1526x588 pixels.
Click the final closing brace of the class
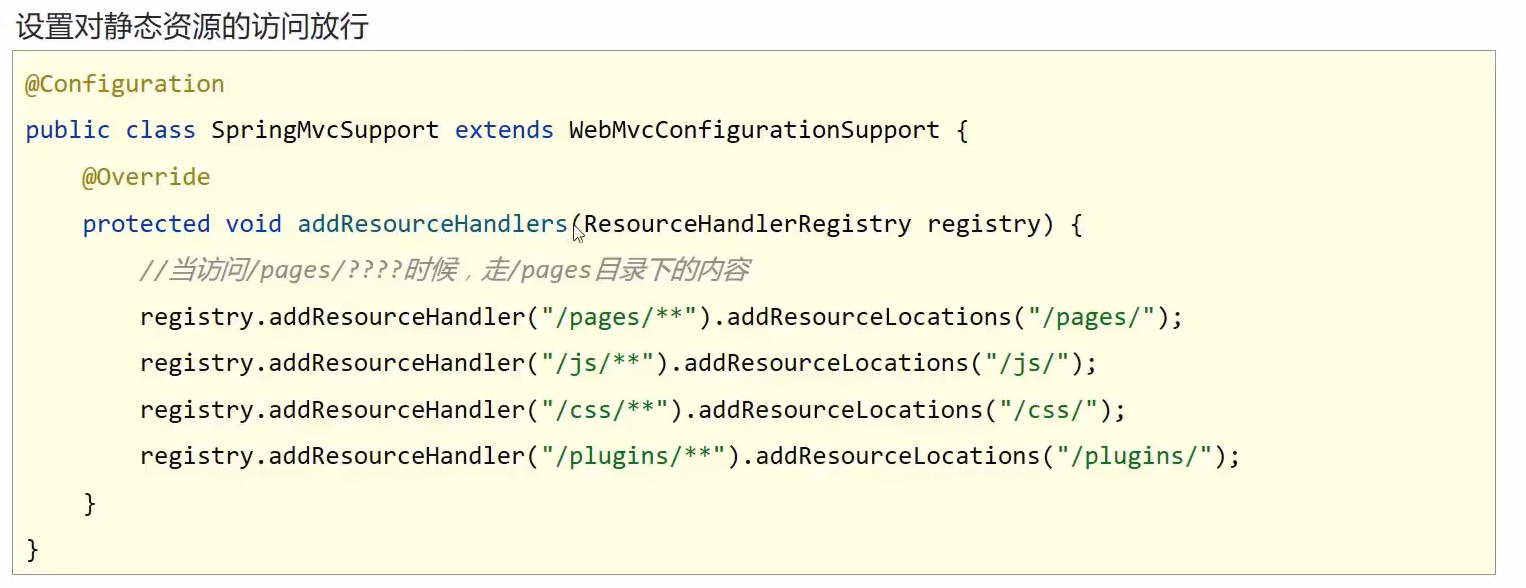[32, 549]
